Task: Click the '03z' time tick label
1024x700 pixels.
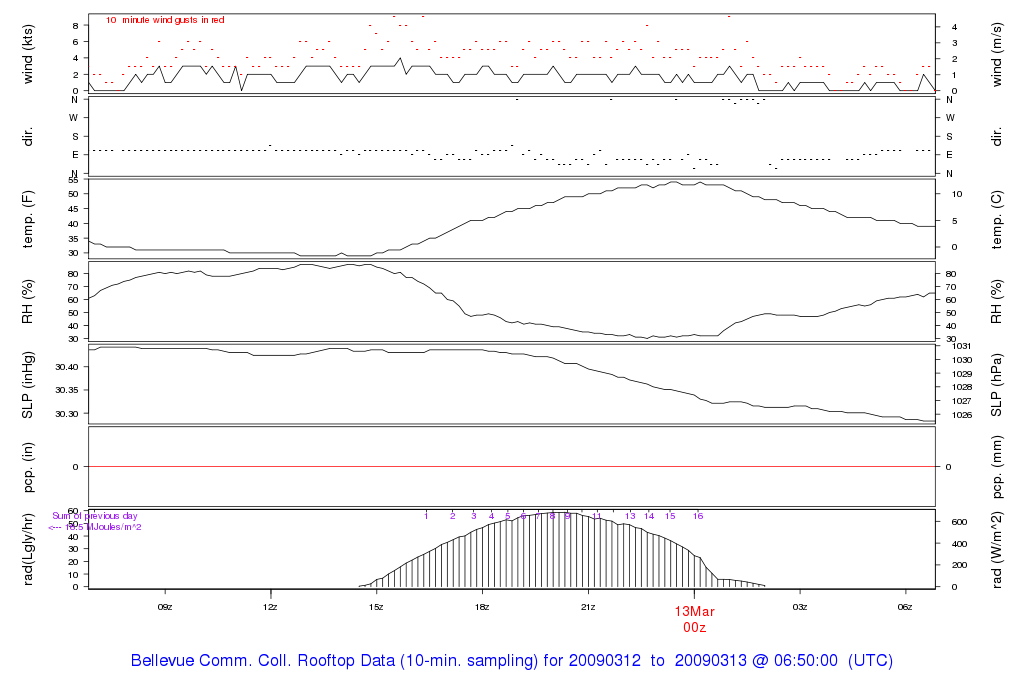Action: click(800, 607)
